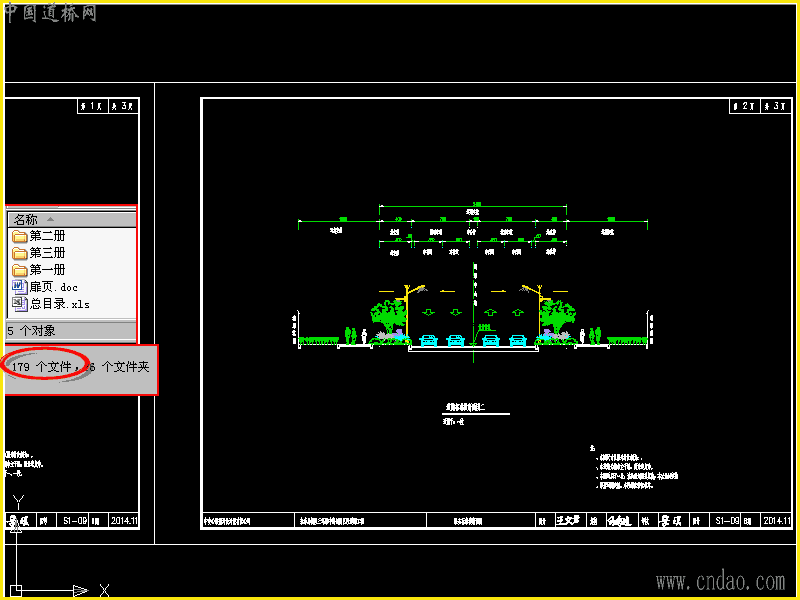Click the 6 个文件夹 count text

click(x=118, y=366)
